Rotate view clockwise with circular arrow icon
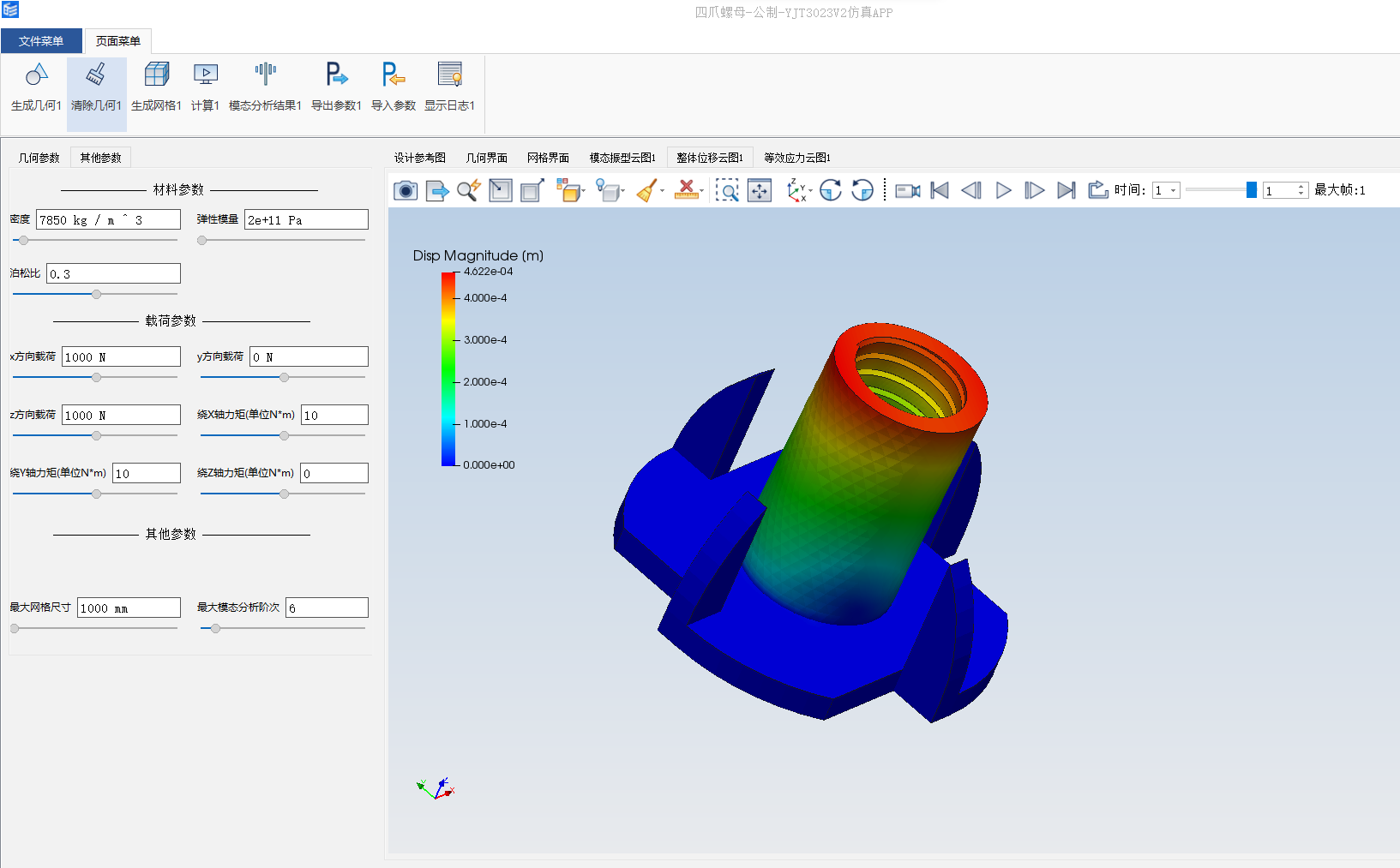 click(x=831, y=190)
